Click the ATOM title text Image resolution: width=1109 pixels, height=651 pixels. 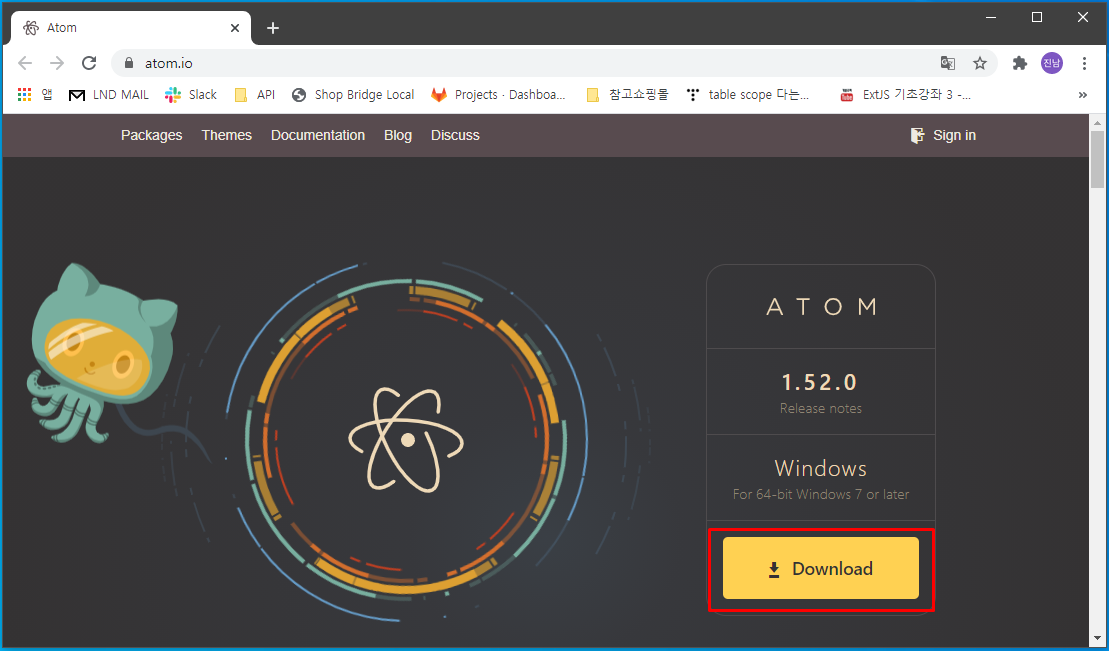[822, 306]
